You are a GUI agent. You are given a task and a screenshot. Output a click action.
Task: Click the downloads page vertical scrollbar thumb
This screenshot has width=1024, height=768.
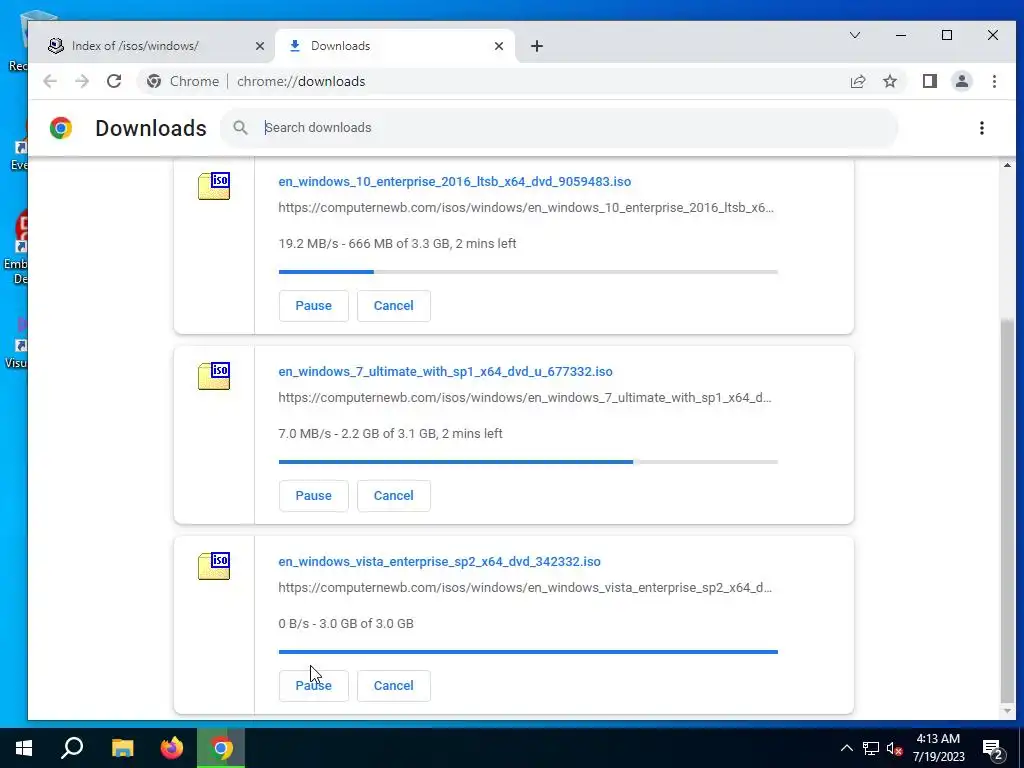(1006, 509)
